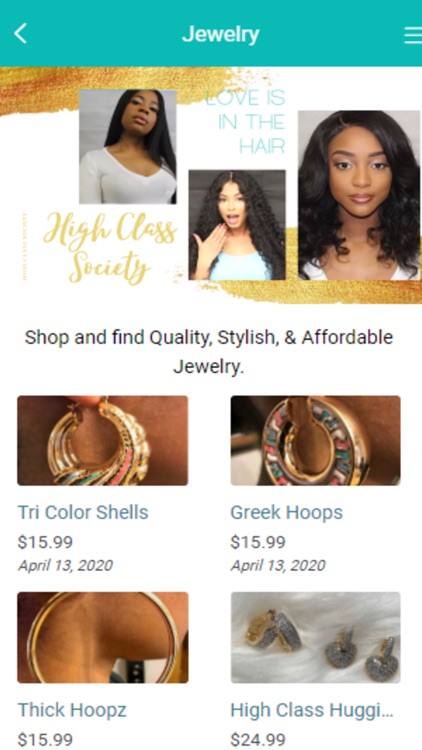The height and width of the screenshot is (750, 422).
Task: Follow the High Class Huggi... title link
Action: [312, 710]
